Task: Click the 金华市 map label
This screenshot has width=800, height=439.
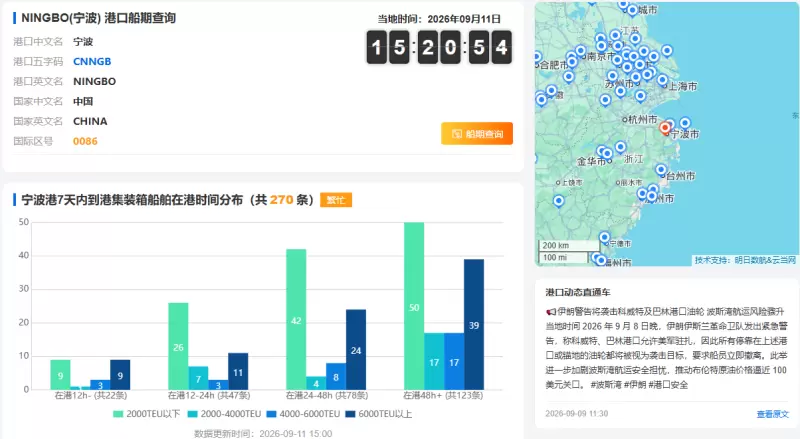Action: click(x=591, y=161)
